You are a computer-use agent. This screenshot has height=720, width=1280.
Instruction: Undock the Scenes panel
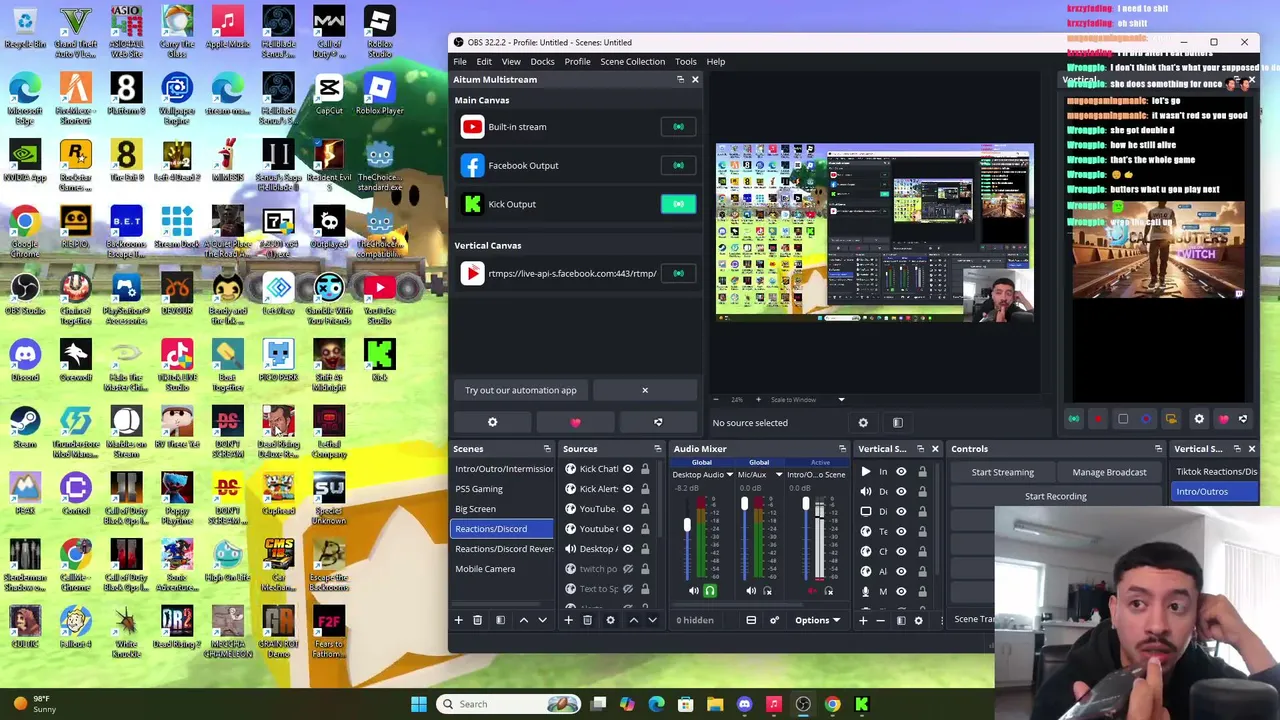tap(547, 449)
